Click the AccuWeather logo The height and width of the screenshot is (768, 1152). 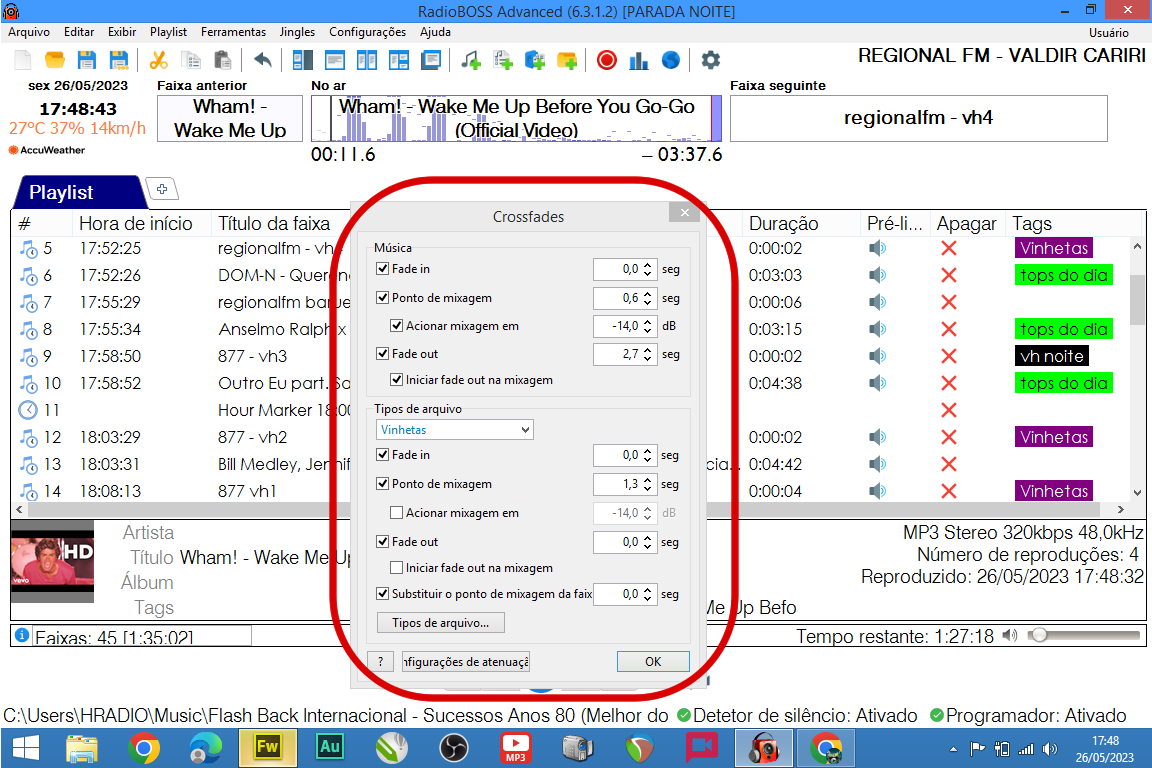[47, 150]
